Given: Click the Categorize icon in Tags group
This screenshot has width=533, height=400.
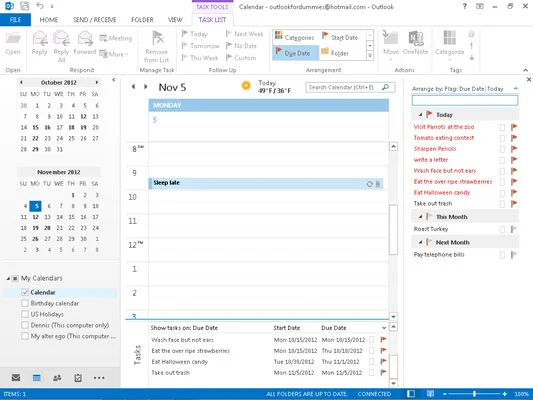Looking at the screenshot, I should 449,38.
